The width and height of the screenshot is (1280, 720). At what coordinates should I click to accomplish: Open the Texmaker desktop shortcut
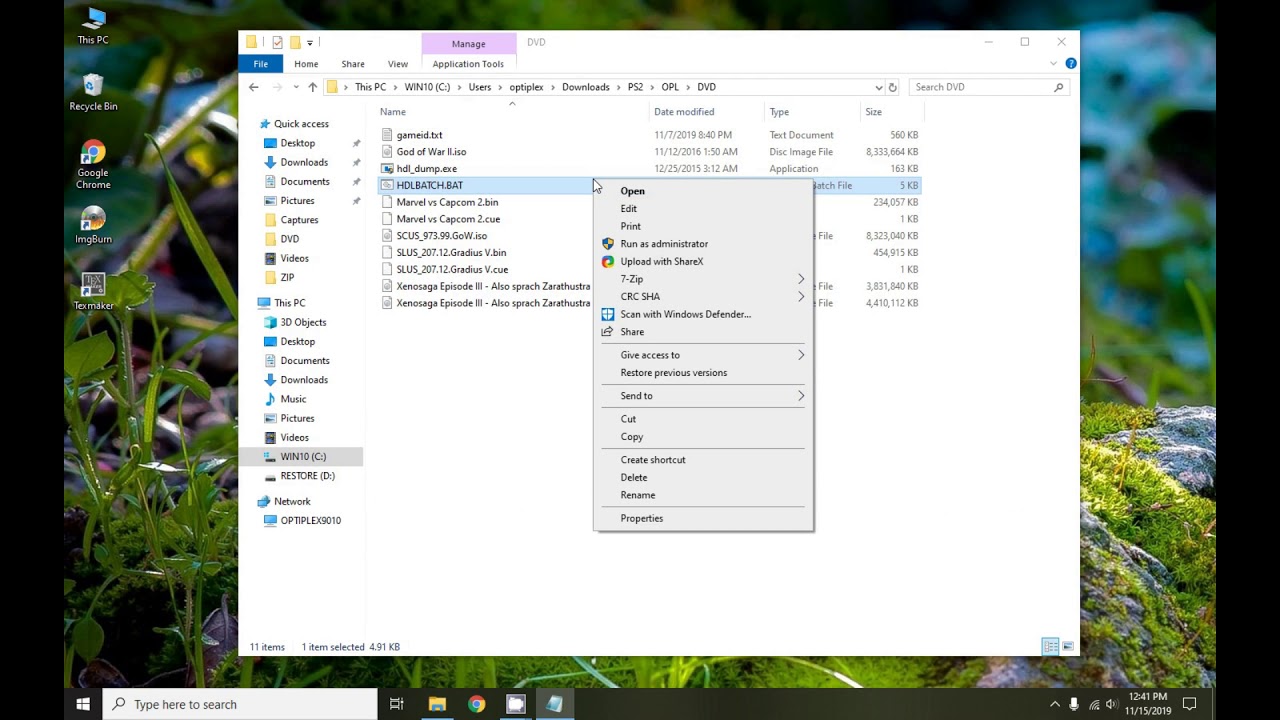(x=93, y=291)
